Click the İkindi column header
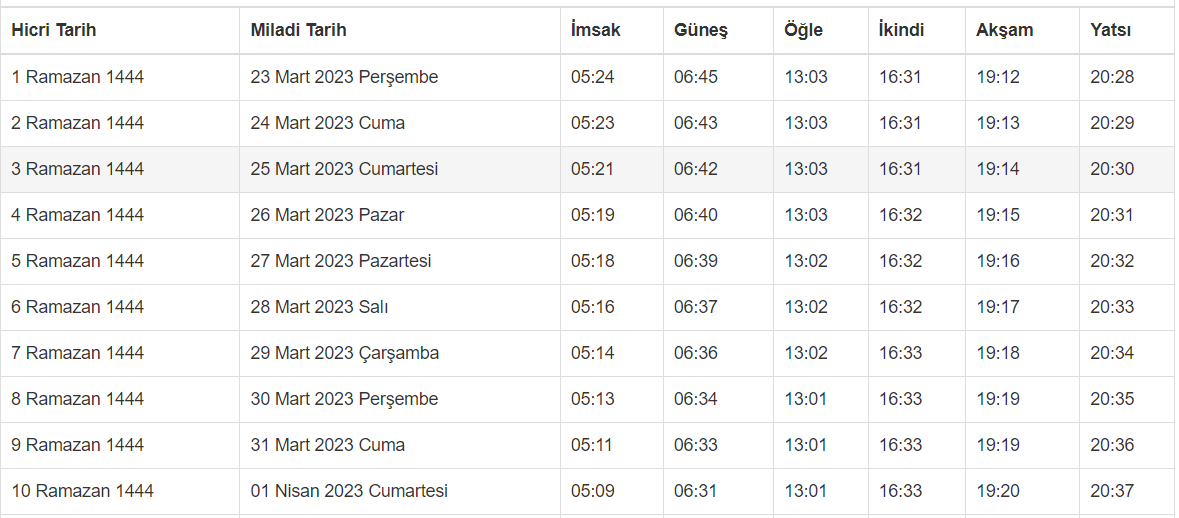Screen dimensions: 1179x518 [900, 30]
